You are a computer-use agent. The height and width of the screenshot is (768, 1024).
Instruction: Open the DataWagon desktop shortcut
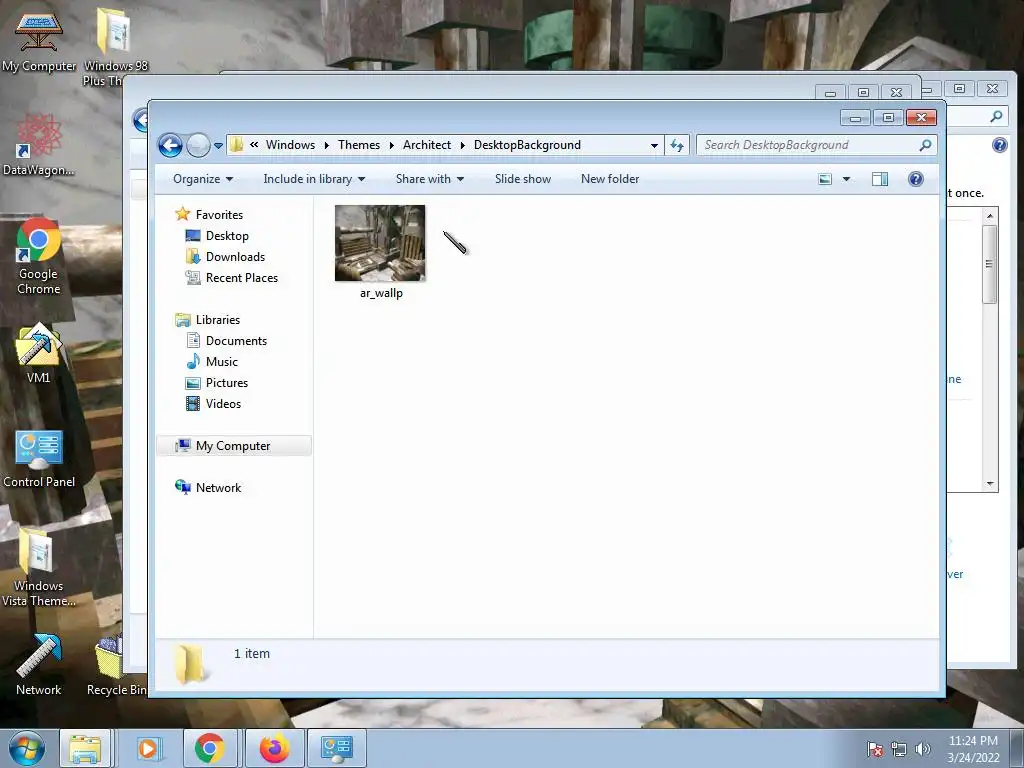39,144
